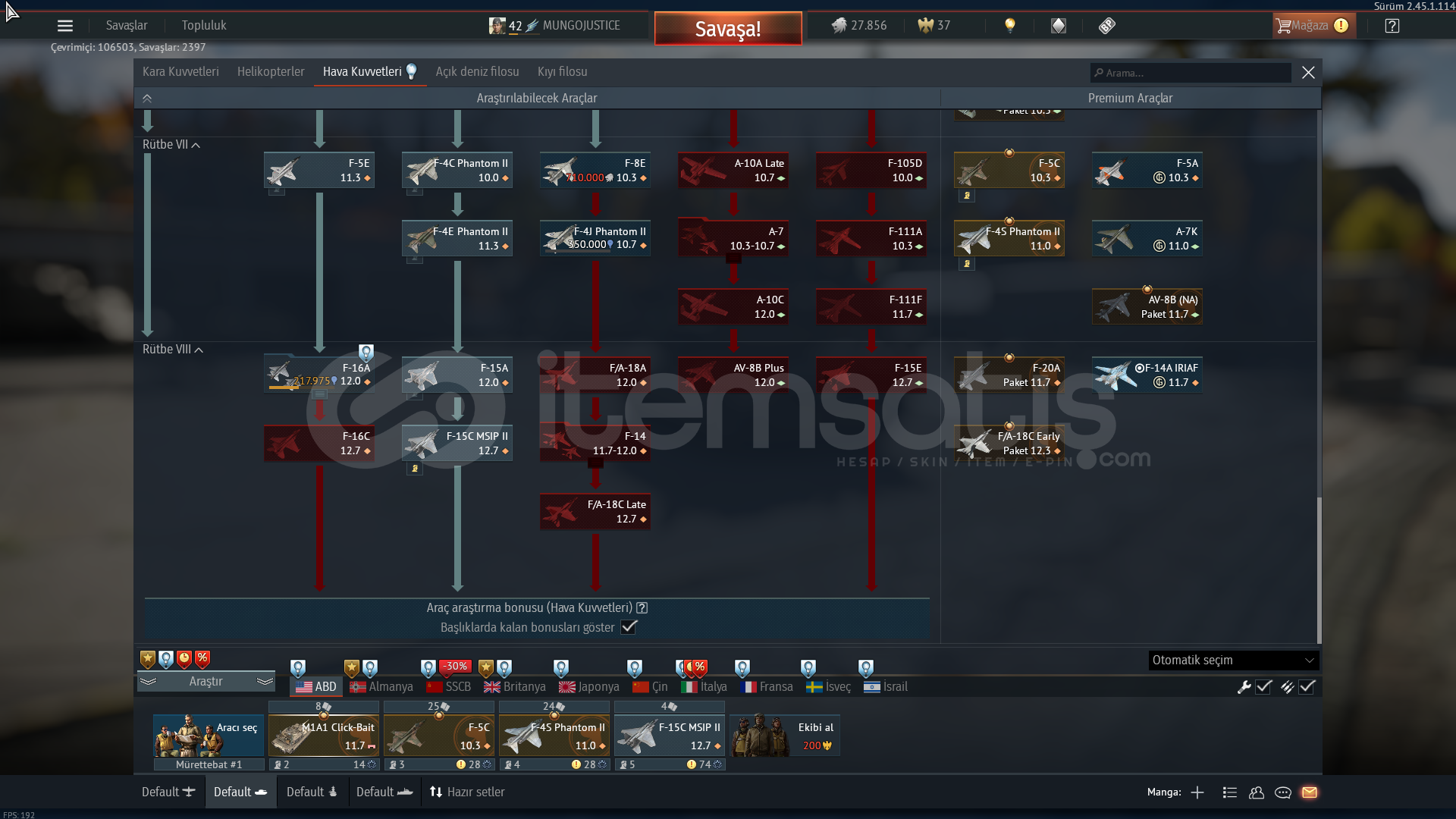Click the research bonus help icon

click(x=642, y=608)
